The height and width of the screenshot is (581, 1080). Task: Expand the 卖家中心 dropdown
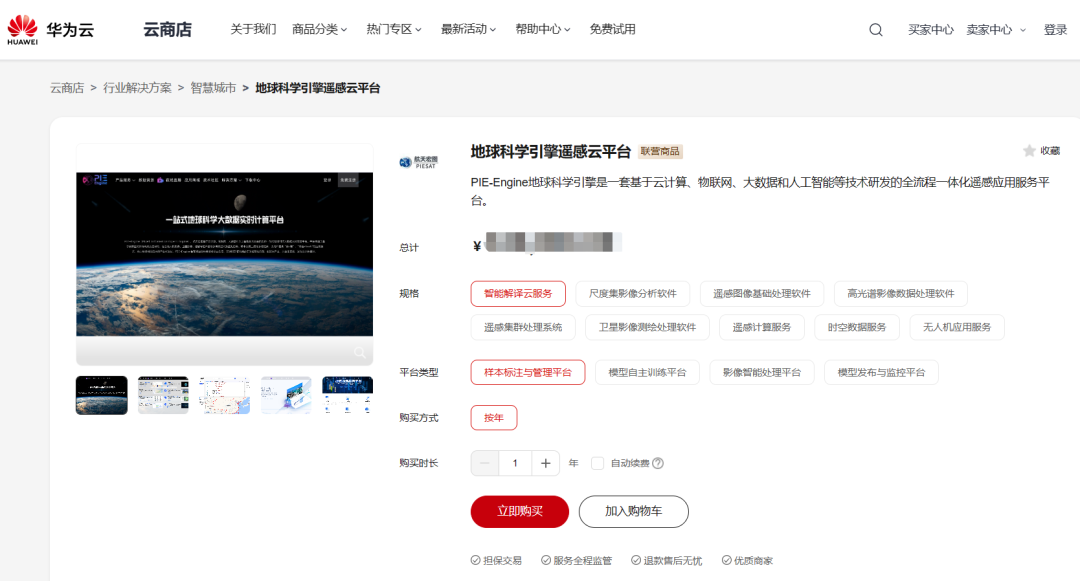(996, 30)
